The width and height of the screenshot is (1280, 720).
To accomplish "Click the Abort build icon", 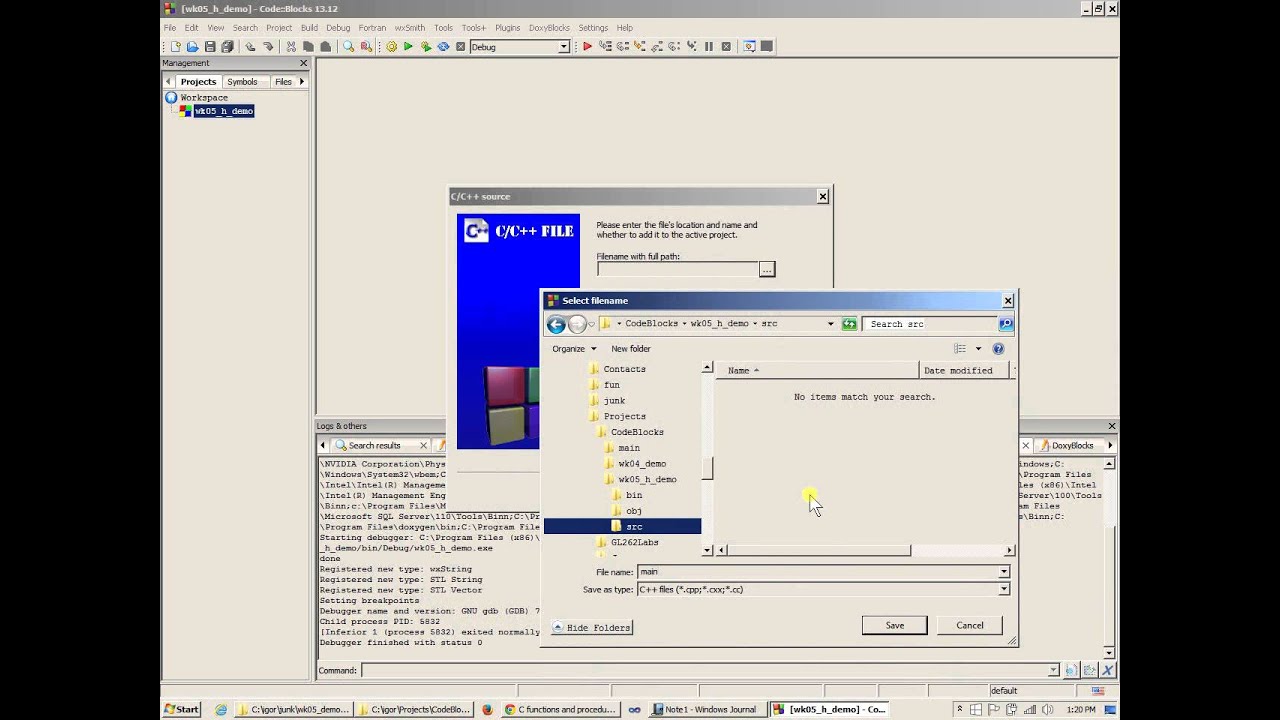I will click(461, 46).
